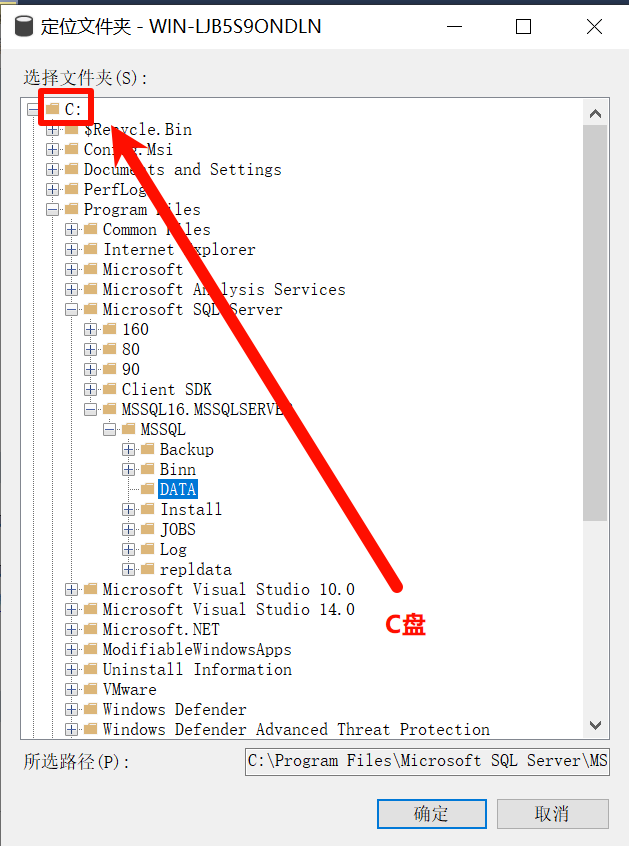Select the ModifiableWindowsApps label

(197, 649)
